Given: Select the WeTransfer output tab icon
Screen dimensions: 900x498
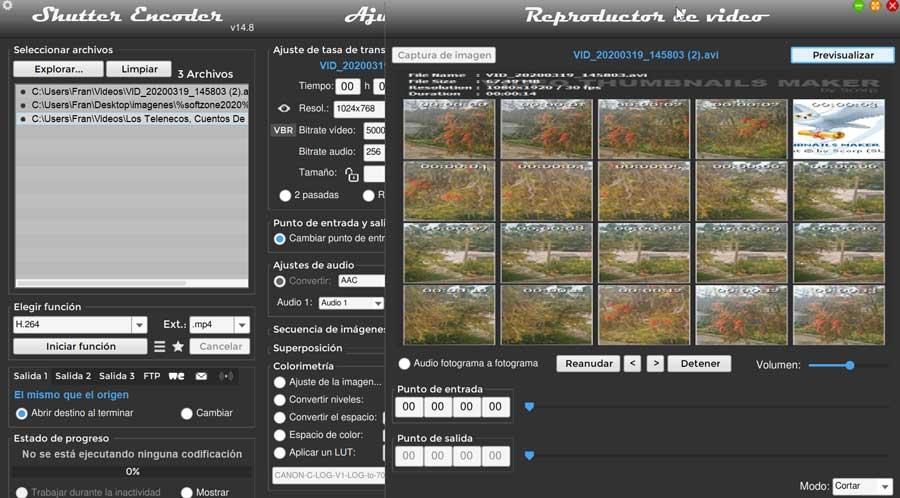Looking at the screenshot, I should point(176,376).
